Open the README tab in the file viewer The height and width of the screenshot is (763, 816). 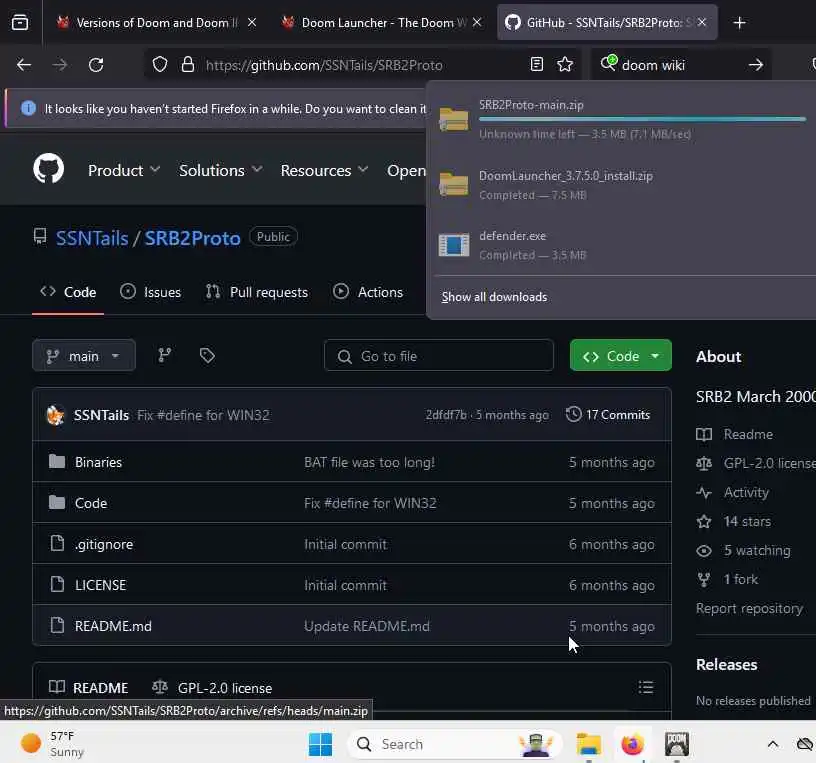(x=88, y=688)
